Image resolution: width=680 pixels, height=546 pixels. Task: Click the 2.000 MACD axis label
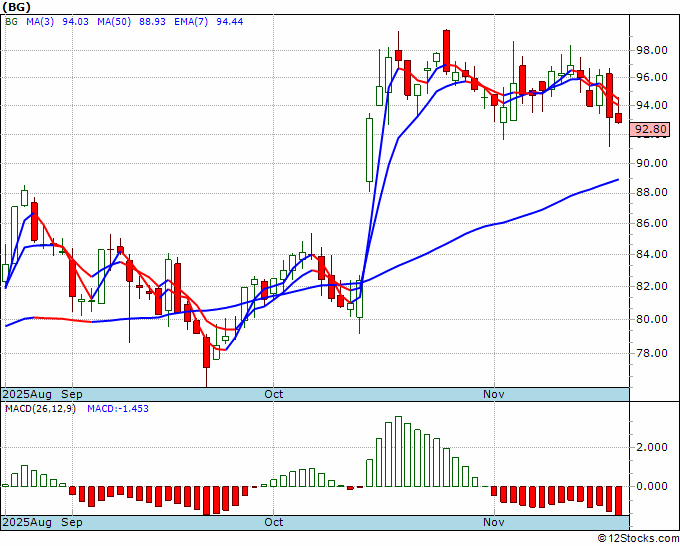pyautogui.click(x=651, y=448)
